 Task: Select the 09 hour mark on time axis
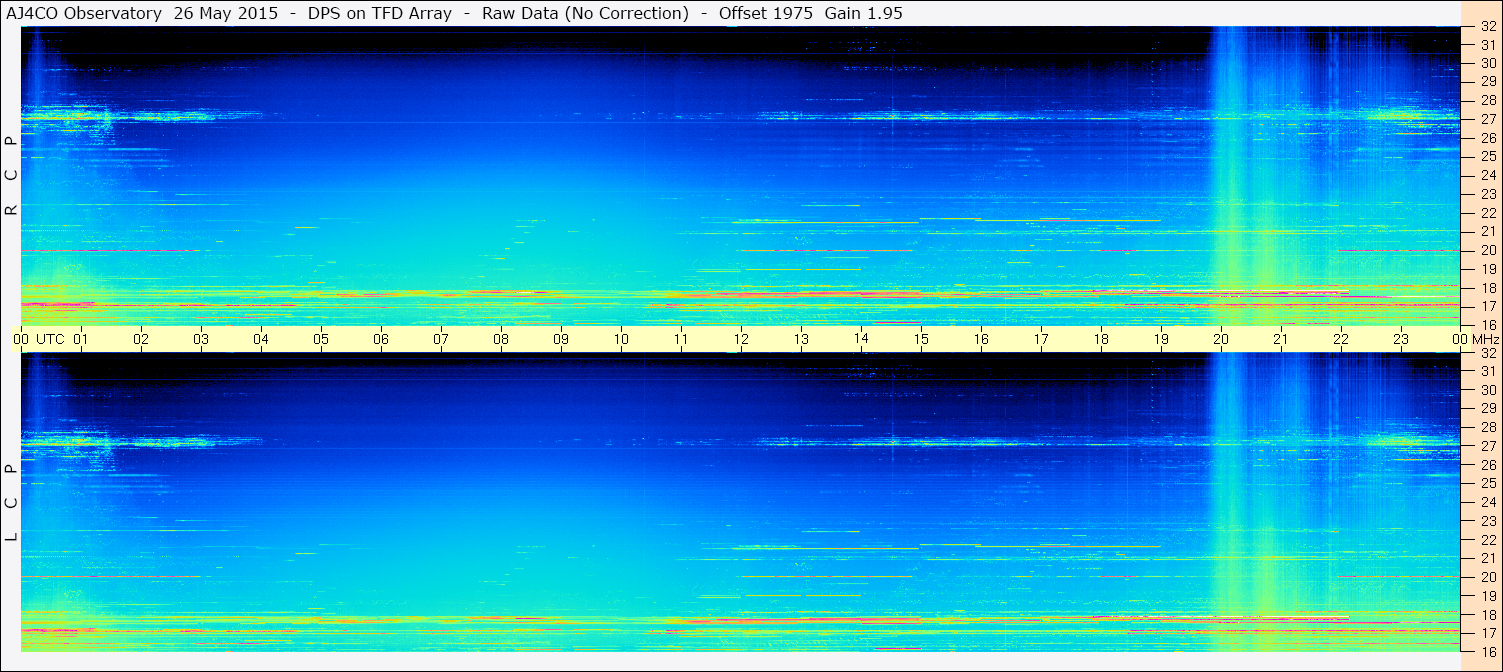(x=561, y=339)
